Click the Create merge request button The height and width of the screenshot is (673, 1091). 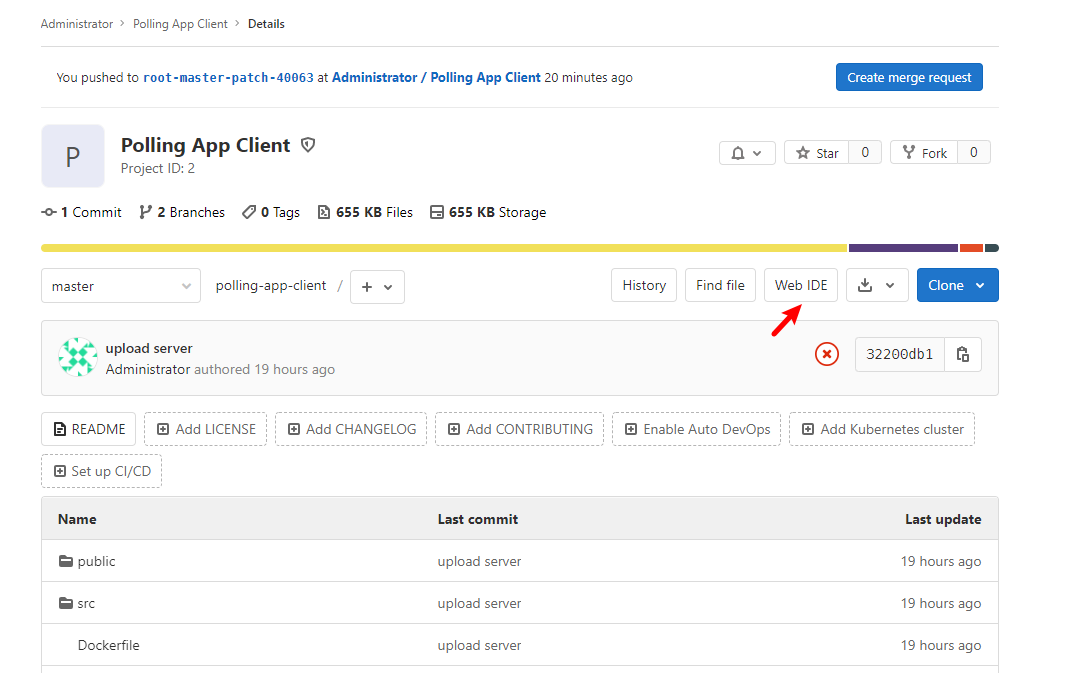pyautogui.click(x=909, y=77)
